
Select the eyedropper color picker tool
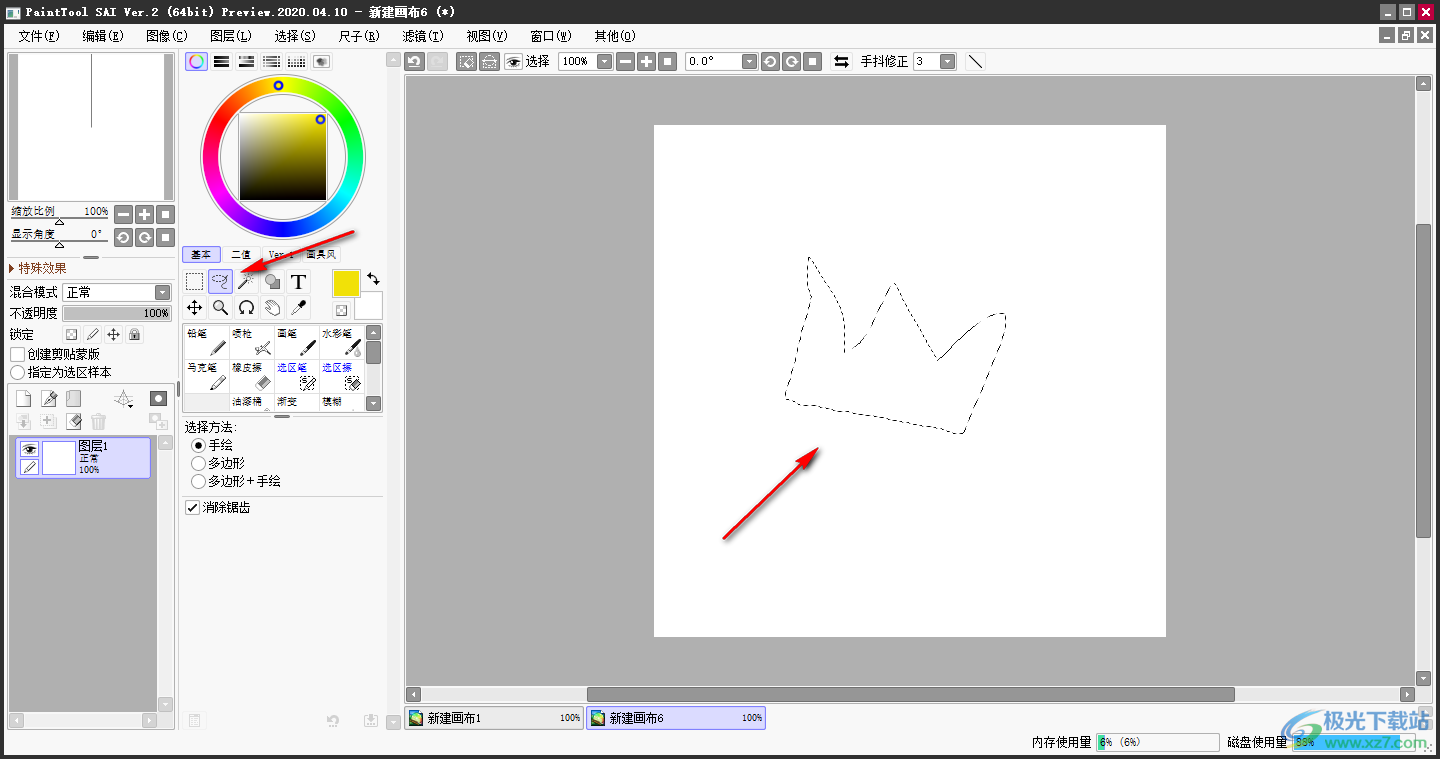[298, 308]
